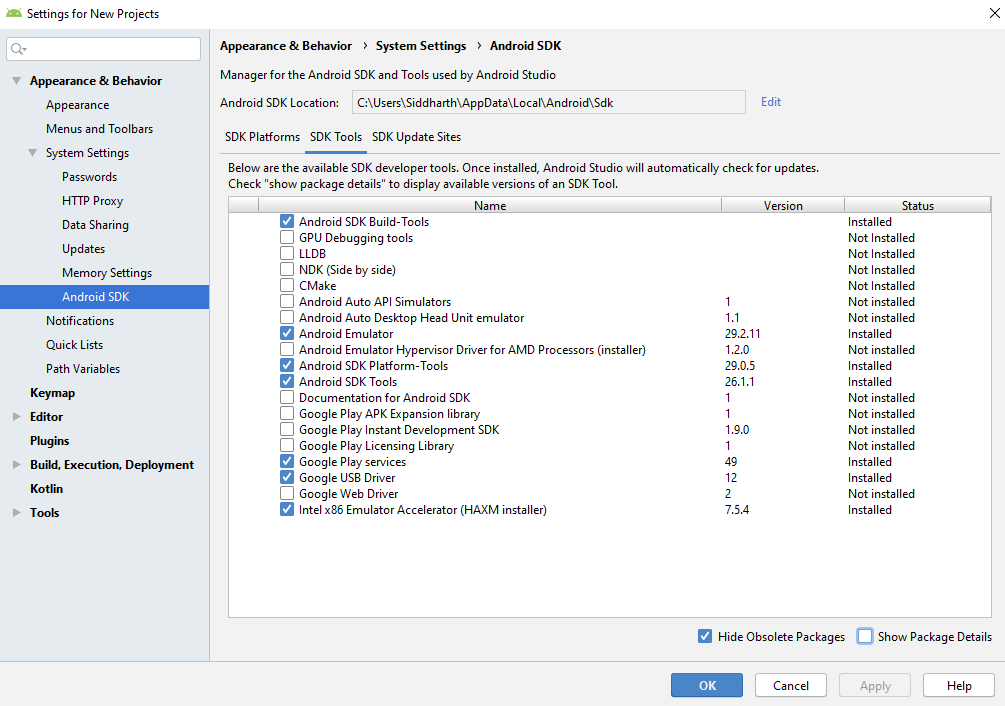Enable Show Package Details
This screenshot has width=1005, height=706.
click(x=864, y=636)
